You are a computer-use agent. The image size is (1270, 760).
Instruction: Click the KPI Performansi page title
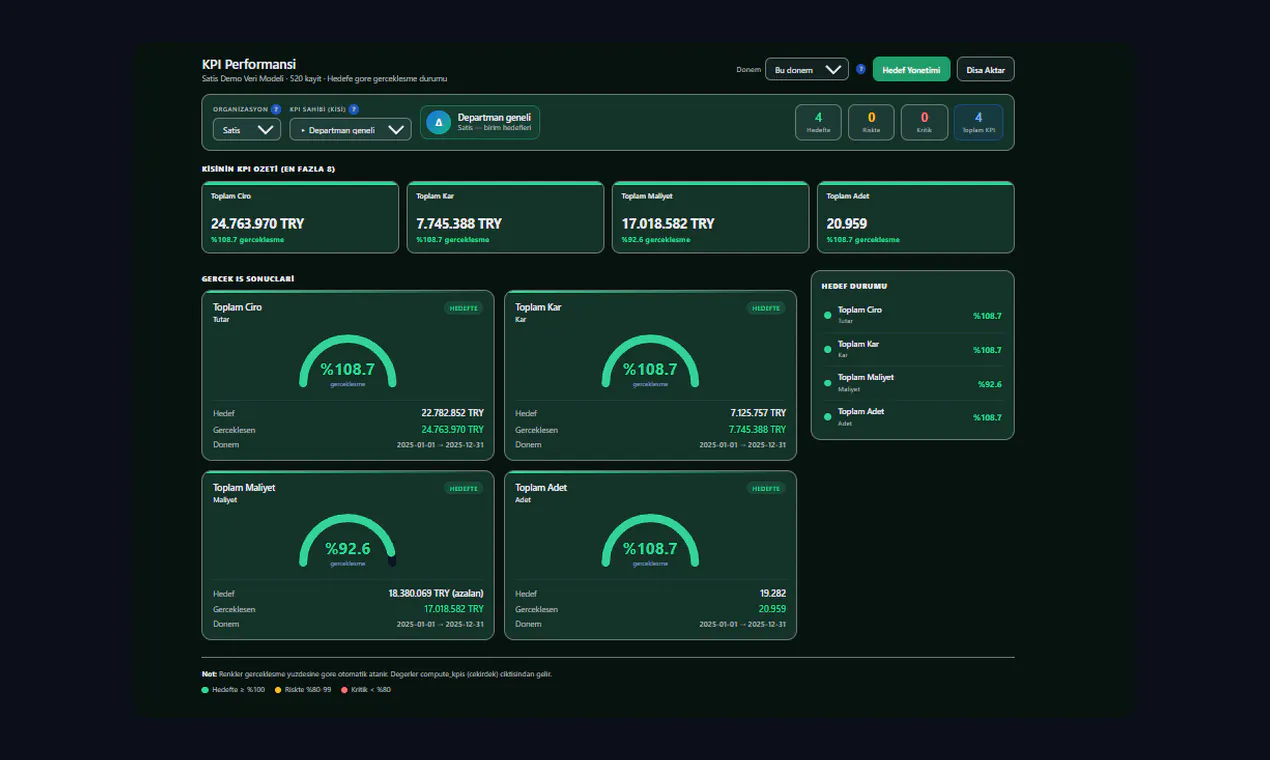(x=249, y=64)
